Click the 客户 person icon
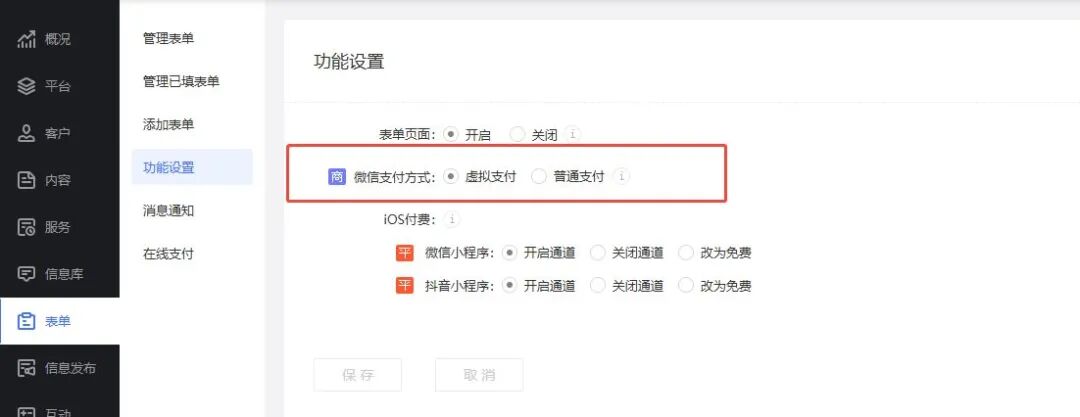Image resolution: width=1080 pixels, height=417 pixels. [26, 133]
